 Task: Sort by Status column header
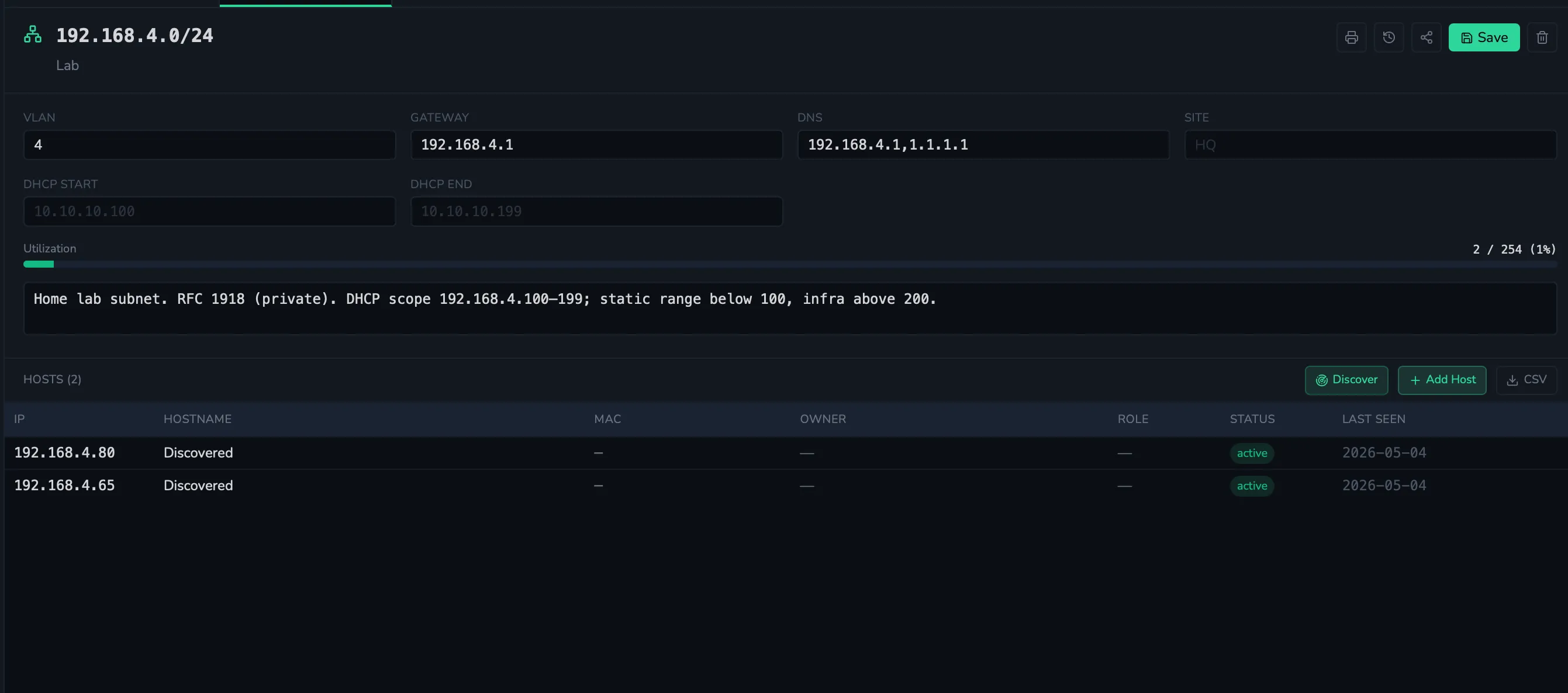click(x=1252, y=419)
